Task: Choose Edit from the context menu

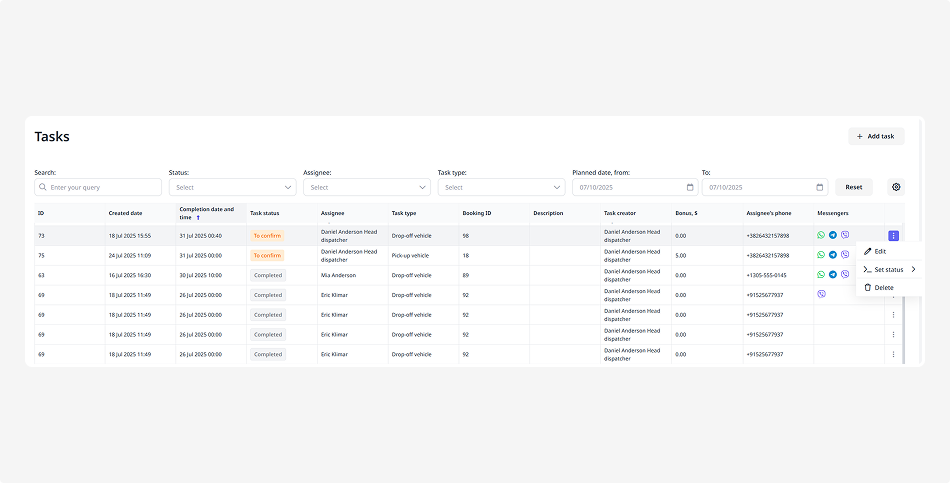Action: (880, 251)
